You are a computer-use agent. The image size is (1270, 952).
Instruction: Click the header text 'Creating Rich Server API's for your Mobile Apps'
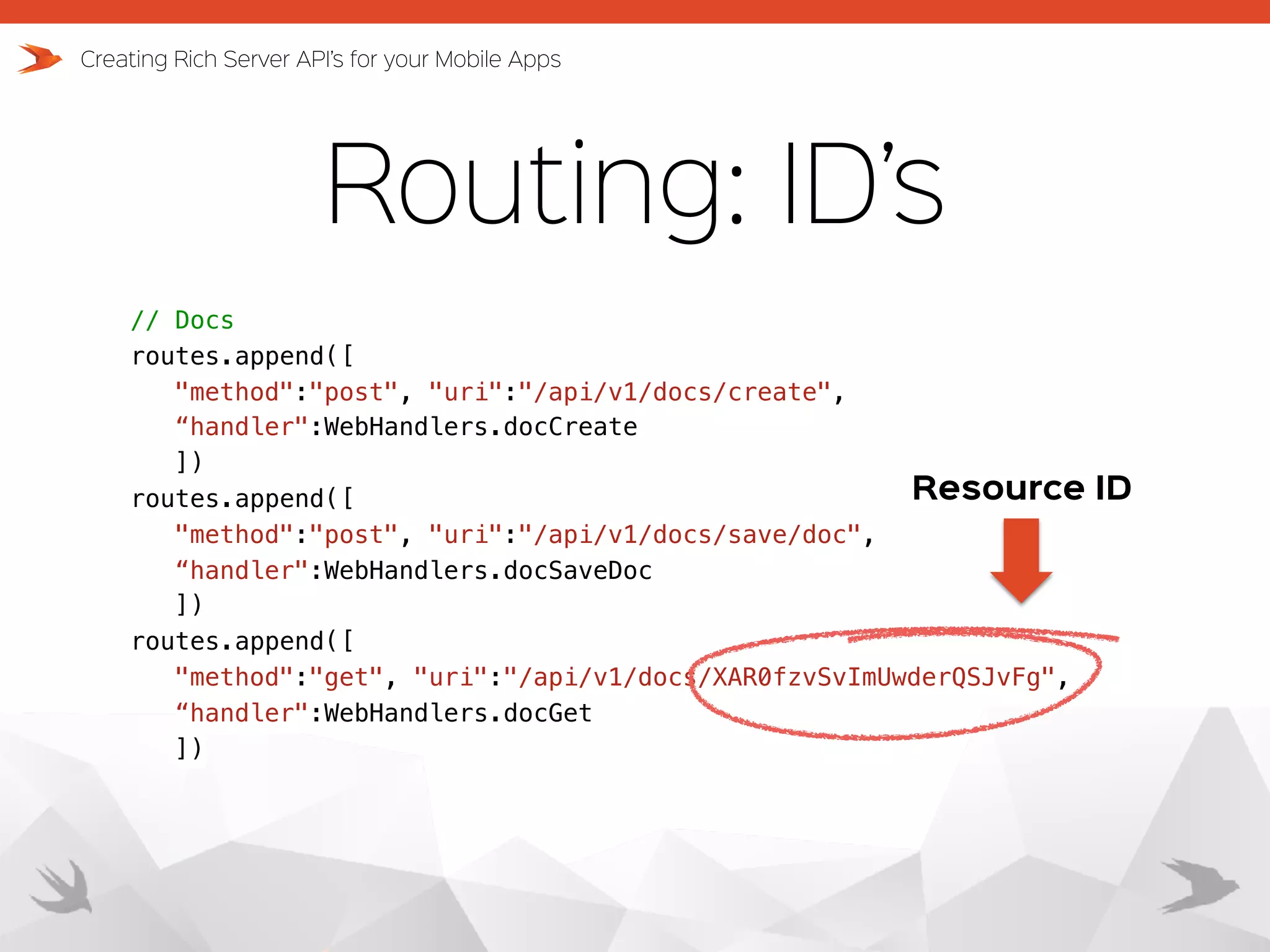321,59
